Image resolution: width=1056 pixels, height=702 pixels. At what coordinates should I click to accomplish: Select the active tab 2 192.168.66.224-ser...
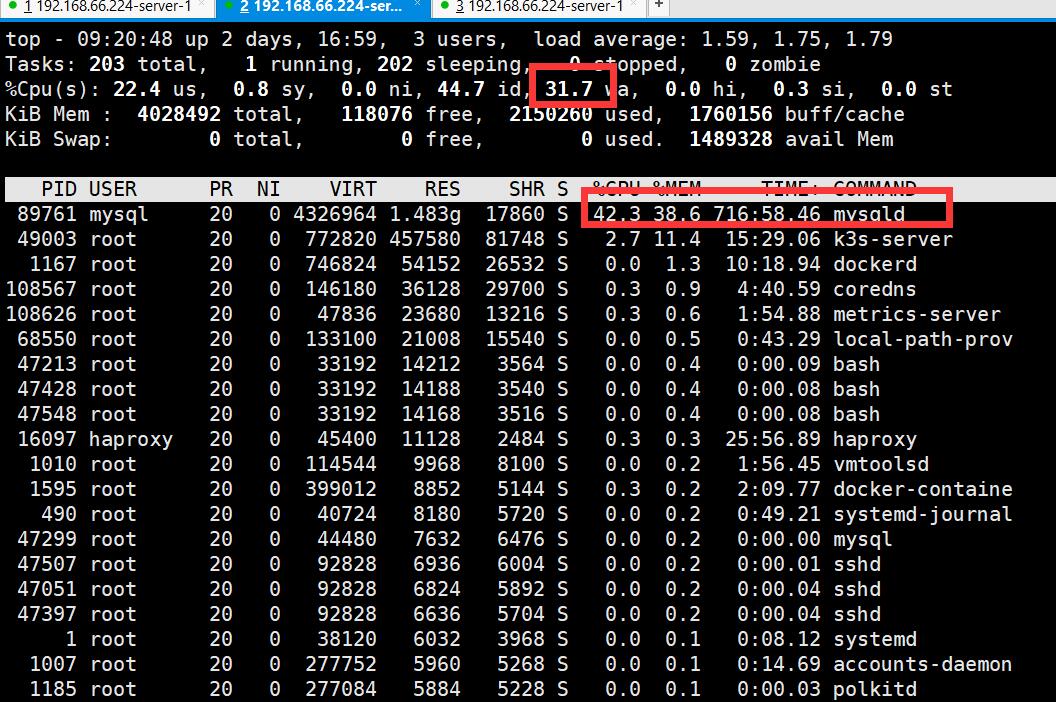[x=320, y=8]
